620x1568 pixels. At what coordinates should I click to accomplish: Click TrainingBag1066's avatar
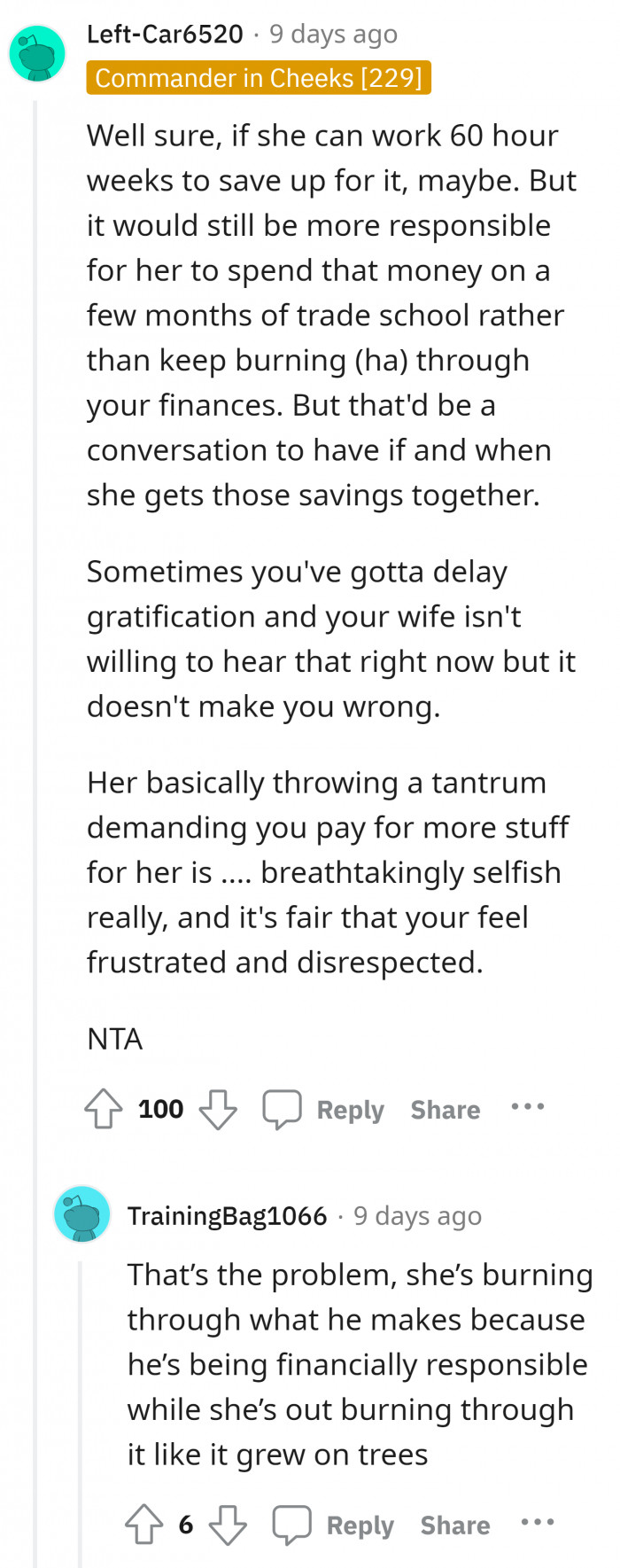click(81, 1213)
